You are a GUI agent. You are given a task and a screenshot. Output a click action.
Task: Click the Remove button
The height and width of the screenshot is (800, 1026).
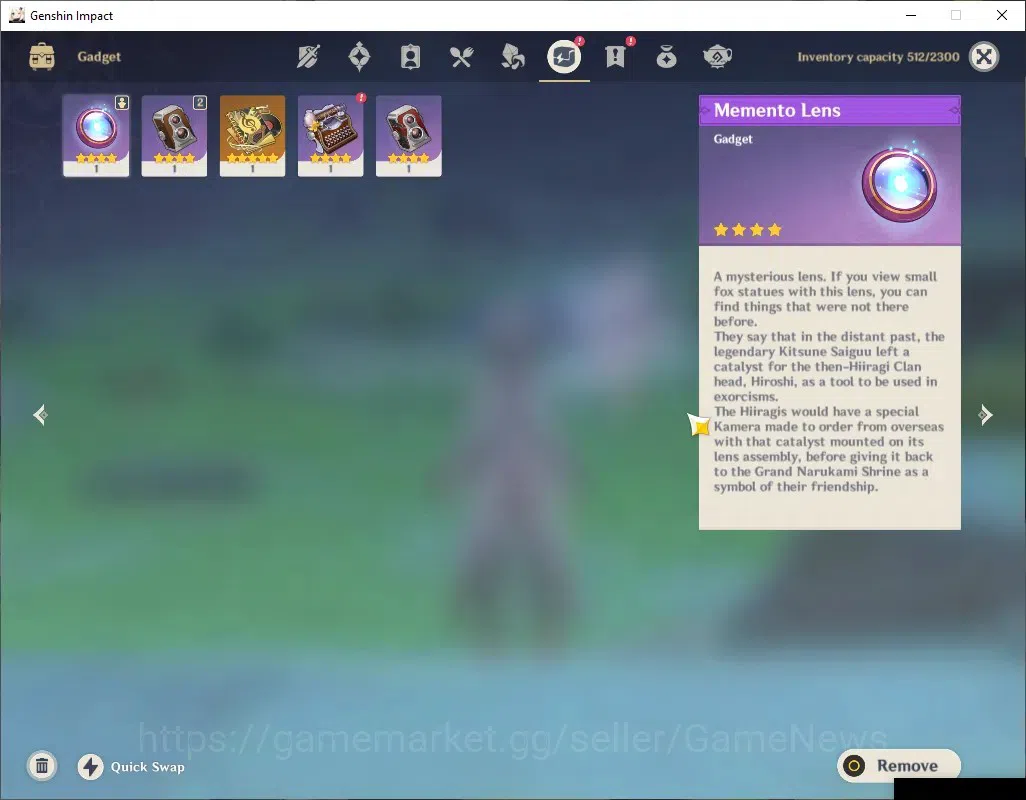[x=898, y=765]
